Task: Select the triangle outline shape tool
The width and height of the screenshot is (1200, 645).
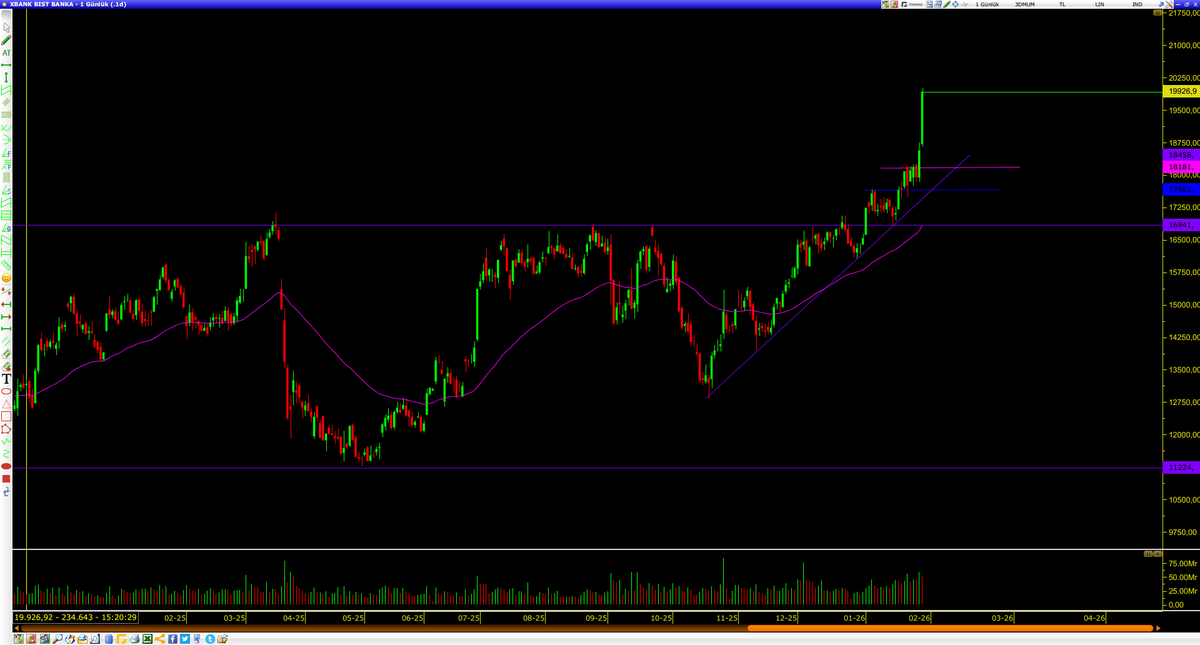Action: (x=6, y=403)
